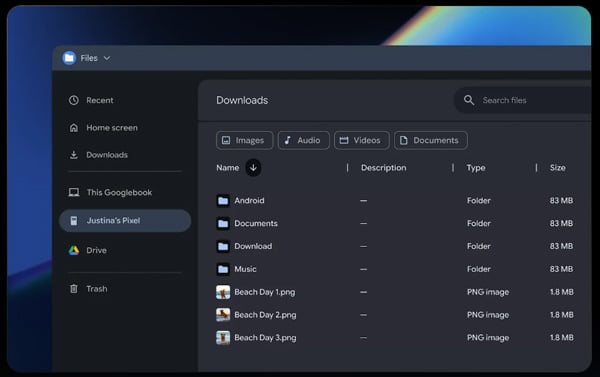Click the phone icon for Justina's Pixel
The height and width of the screenshot is (377, 600).
point(74,220)
